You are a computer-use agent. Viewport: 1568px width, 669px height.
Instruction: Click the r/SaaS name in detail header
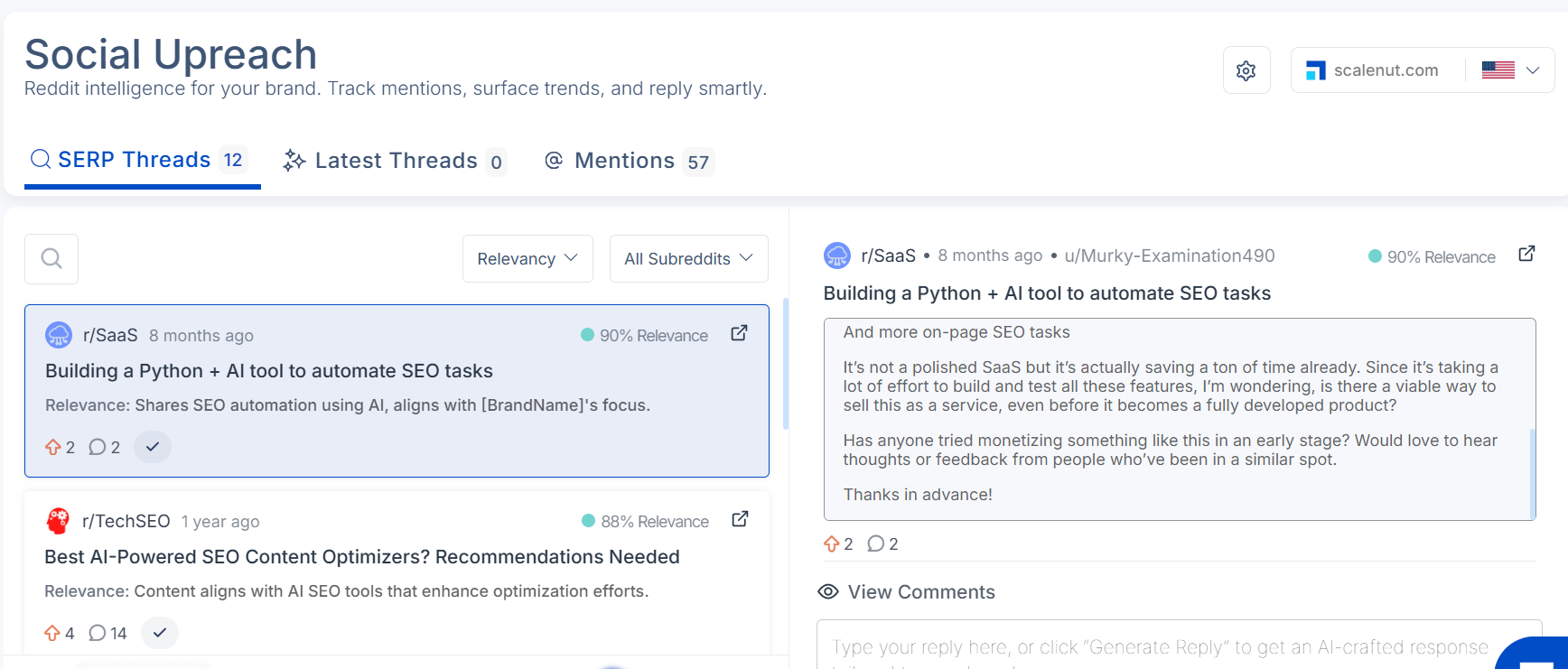click(889, 256)
